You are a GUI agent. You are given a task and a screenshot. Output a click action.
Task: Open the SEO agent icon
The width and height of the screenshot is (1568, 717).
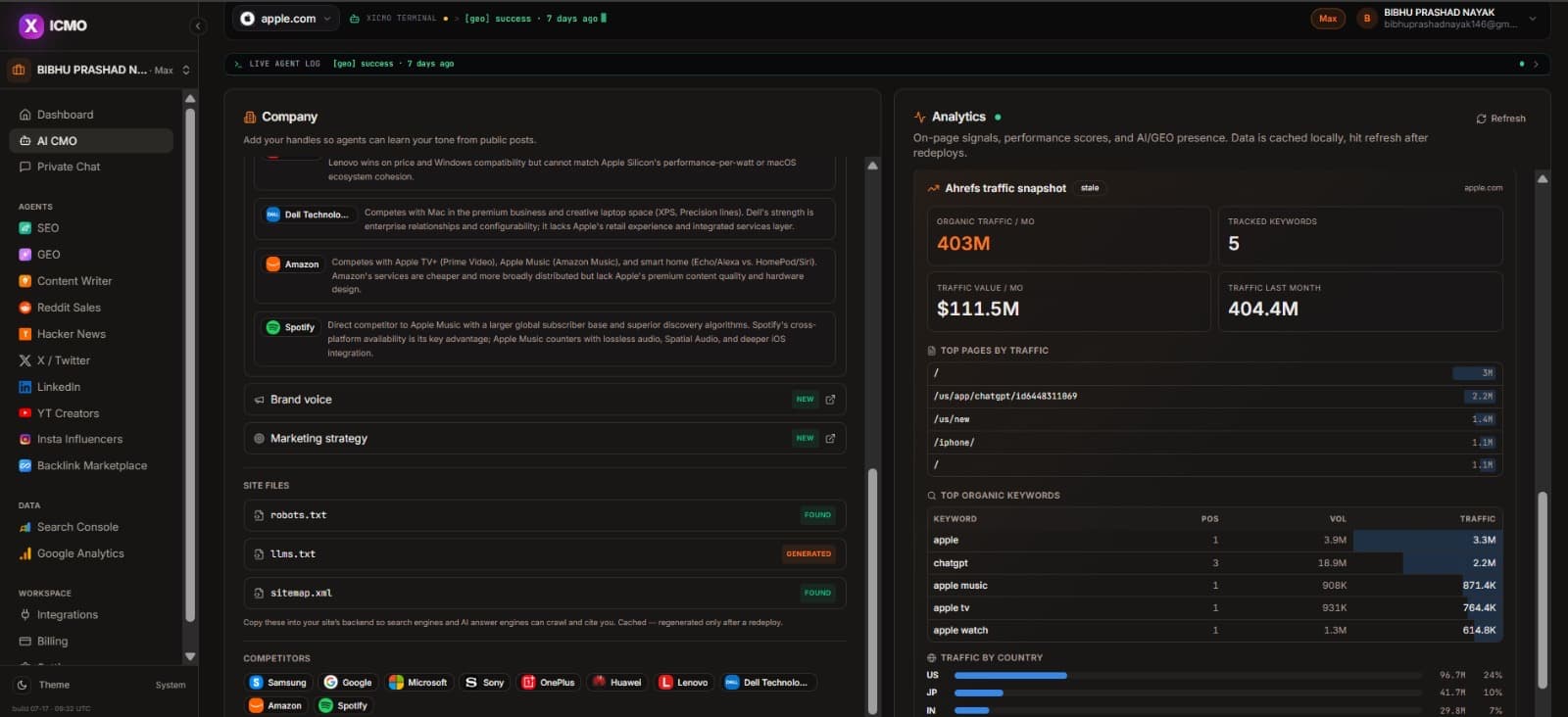[25, 228]
